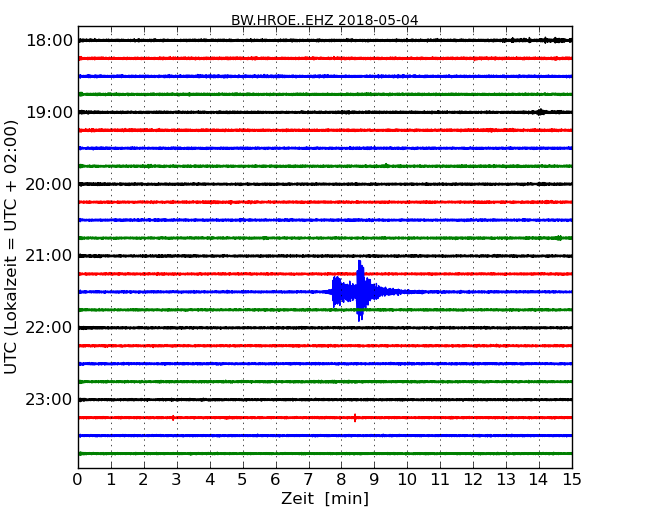
Task: Click the green blip near minute 14.6
Action: 559,238
